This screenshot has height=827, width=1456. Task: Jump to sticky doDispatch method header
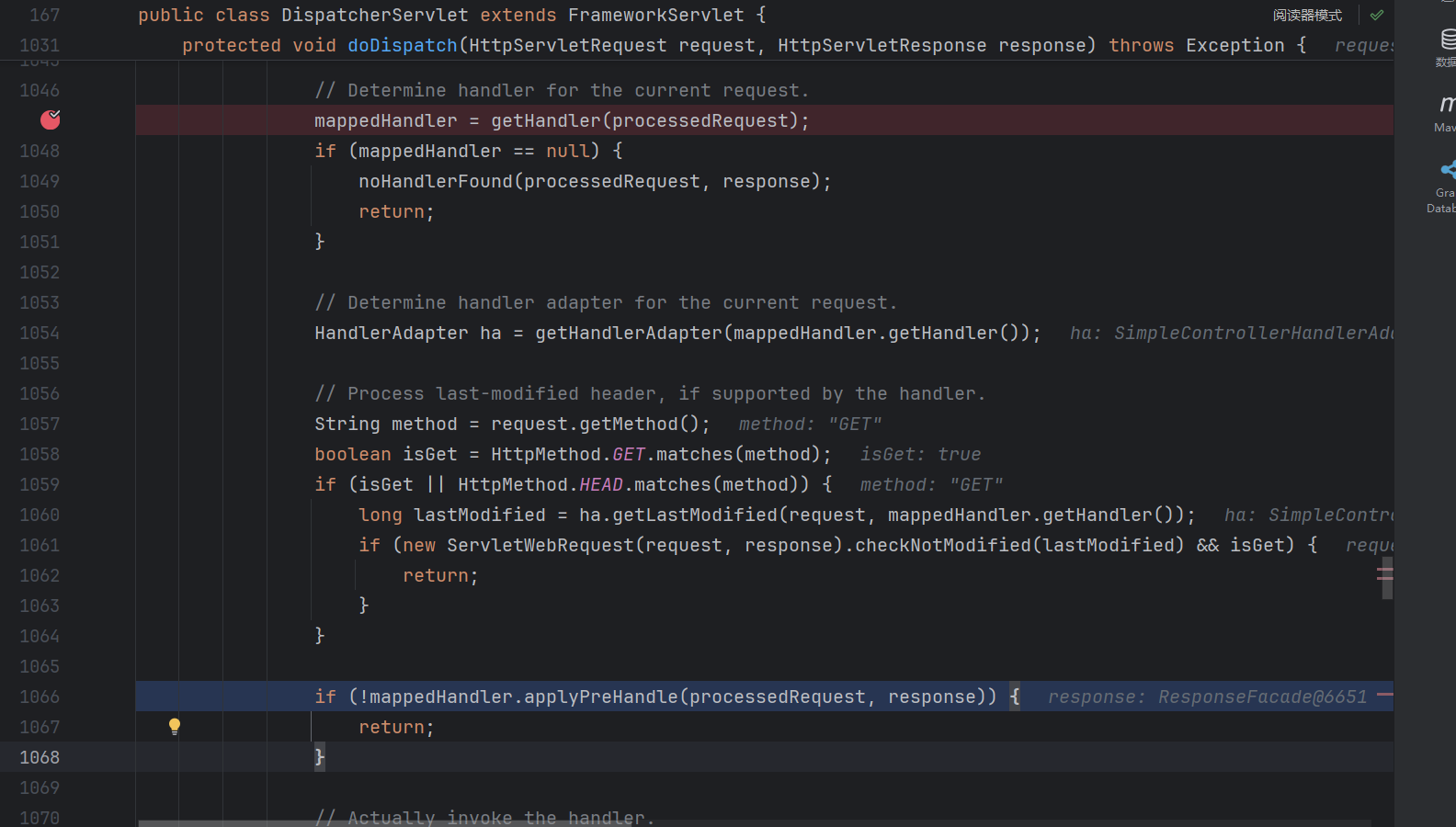click(402, 46)
